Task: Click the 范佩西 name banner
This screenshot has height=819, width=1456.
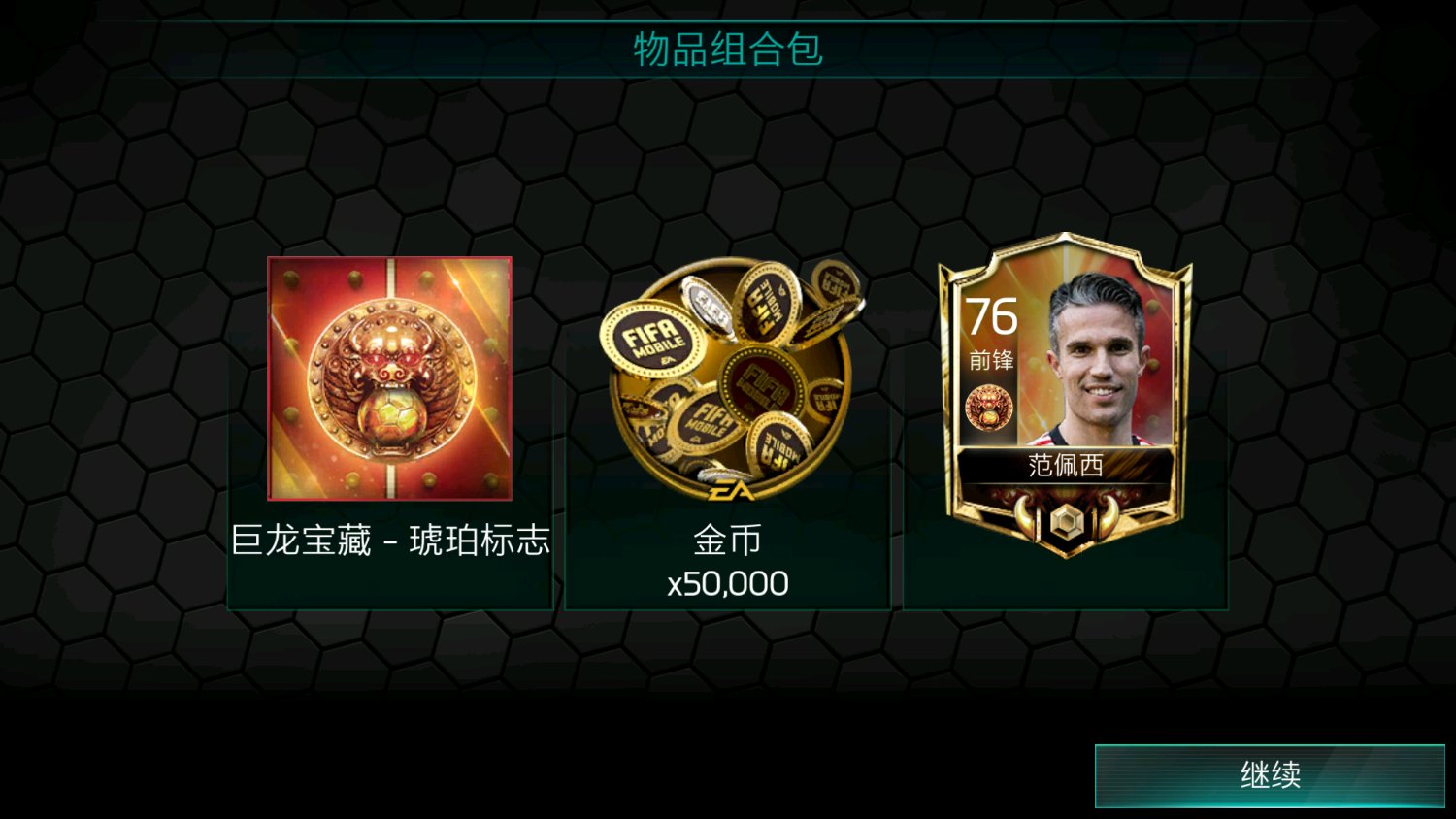Action: [x=1065, y=466]
